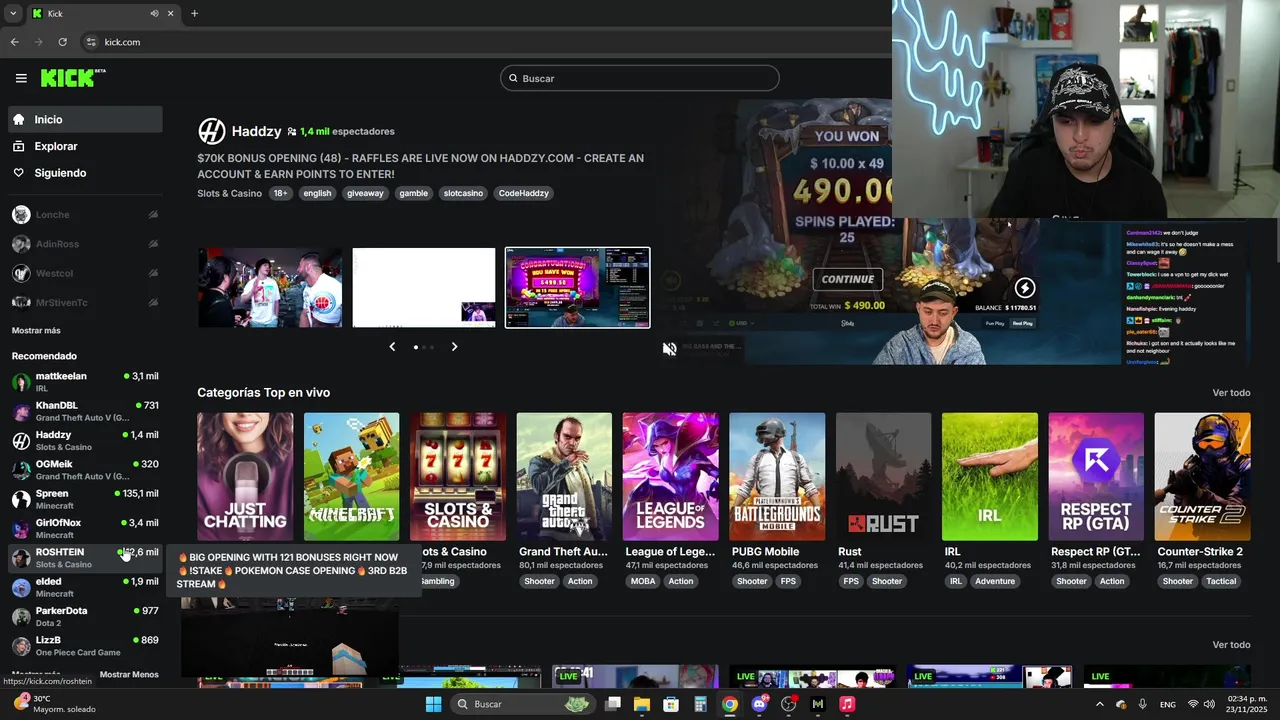
Task: Open Counter-Strike 2 category card
Action: [1202, 477]
